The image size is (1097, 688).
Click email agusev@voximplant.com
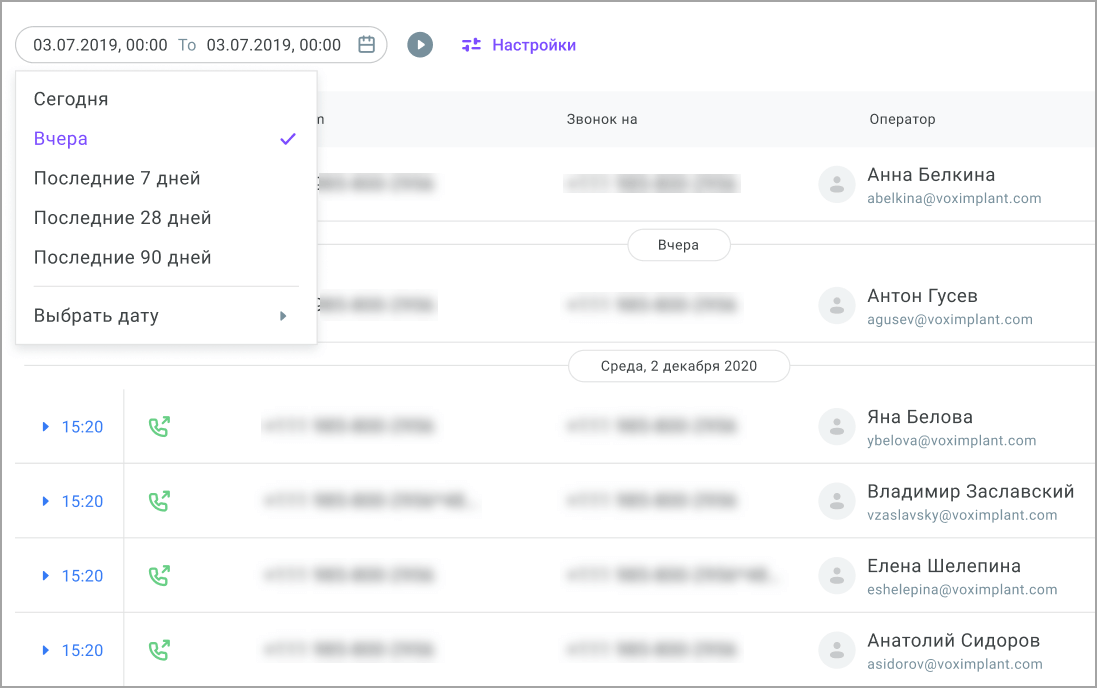point(950,320)
